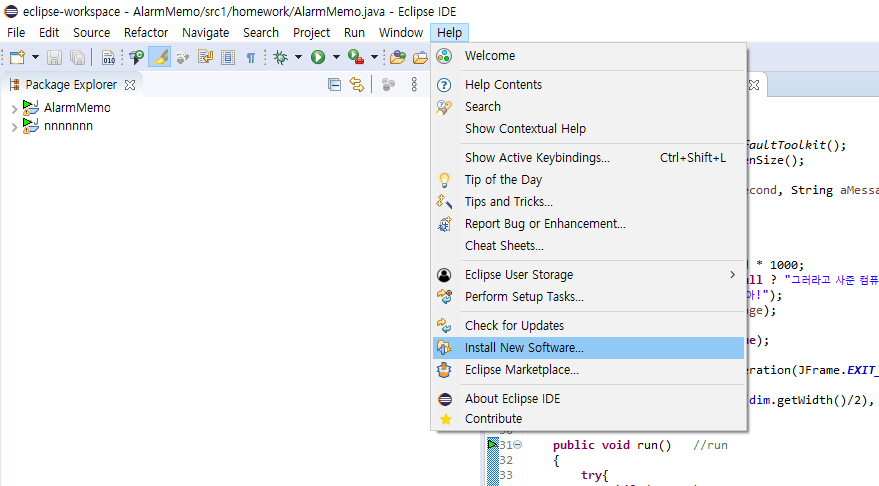The height and width of the screenshot is (486, 879).
Task: Toggle Word Wrap toolbar icon
Action: 206,57
